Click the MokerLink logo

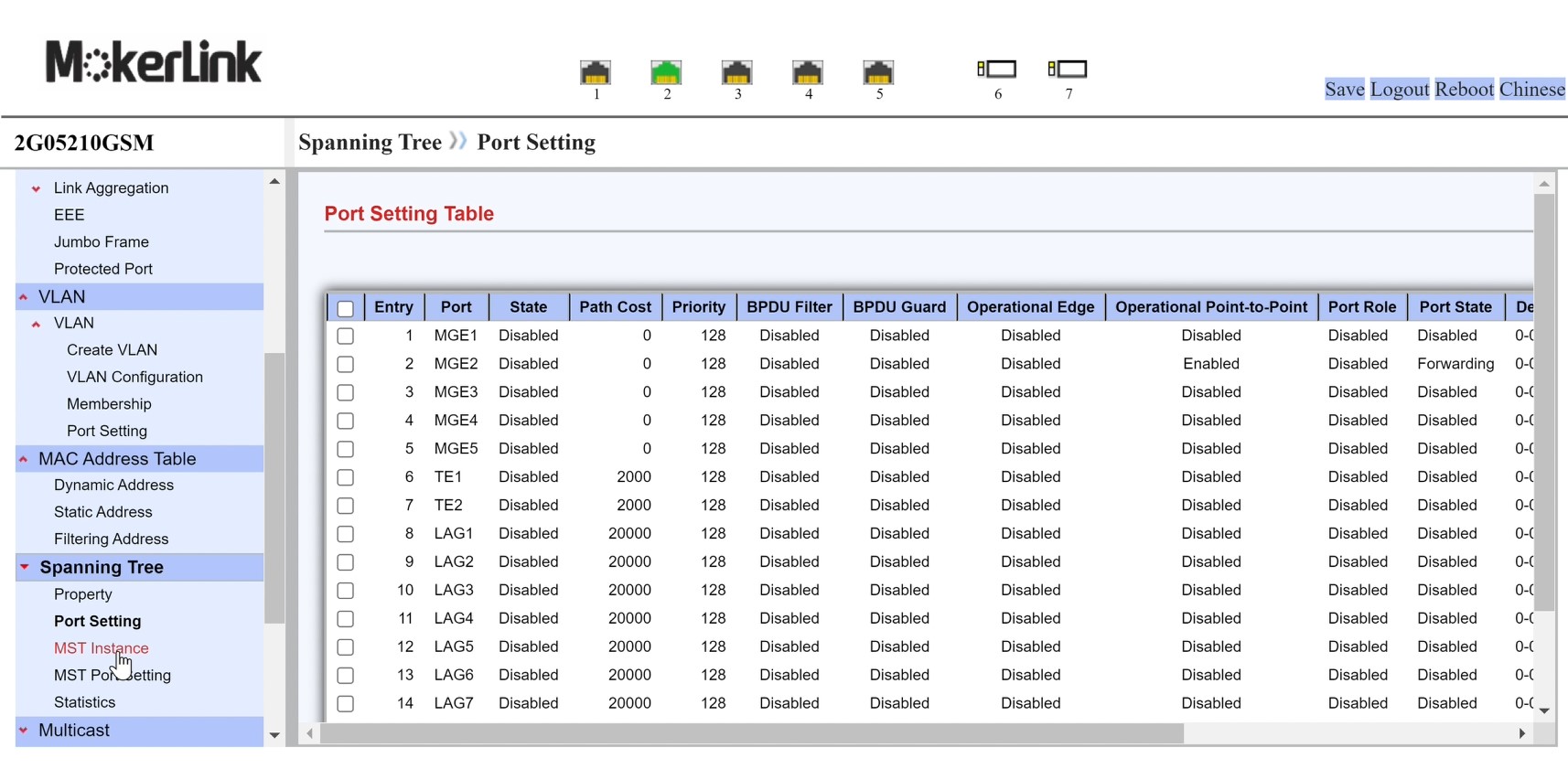154,62
